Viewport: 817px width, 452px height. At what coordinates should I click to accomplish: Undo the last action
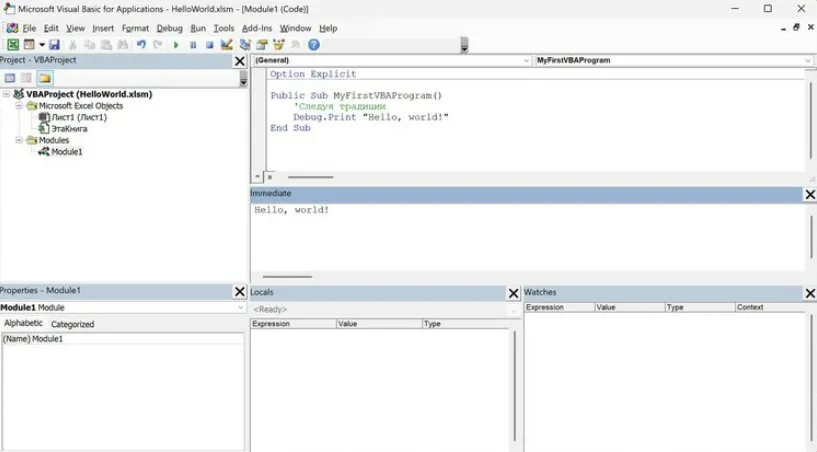tap(141, 45)
